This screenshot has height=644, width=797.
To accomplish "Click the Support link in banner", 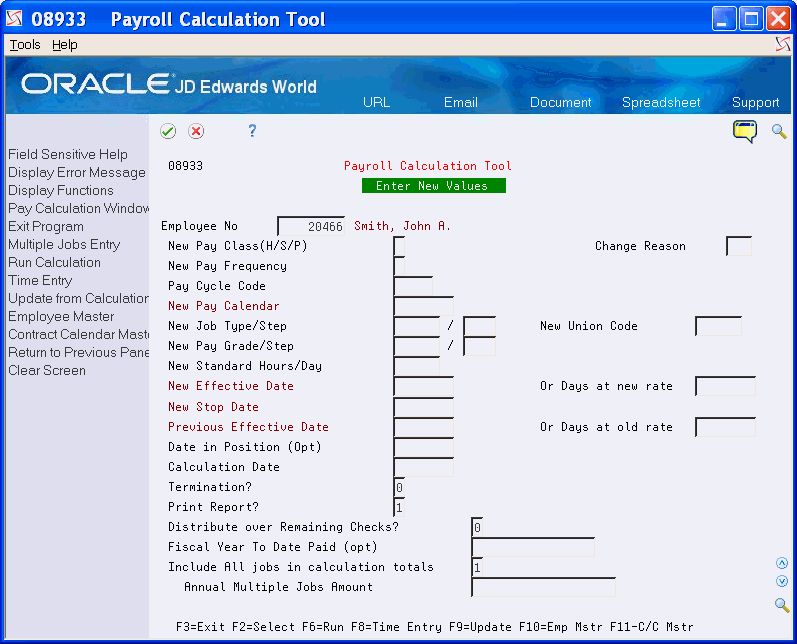I will coord(755,102).
